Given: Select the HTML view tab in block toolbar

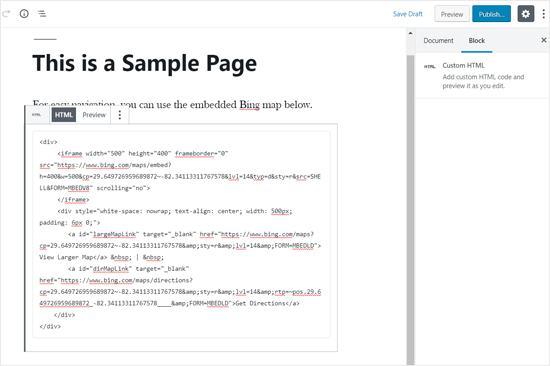Looking at the screenshot, I should tap(64, 115).
